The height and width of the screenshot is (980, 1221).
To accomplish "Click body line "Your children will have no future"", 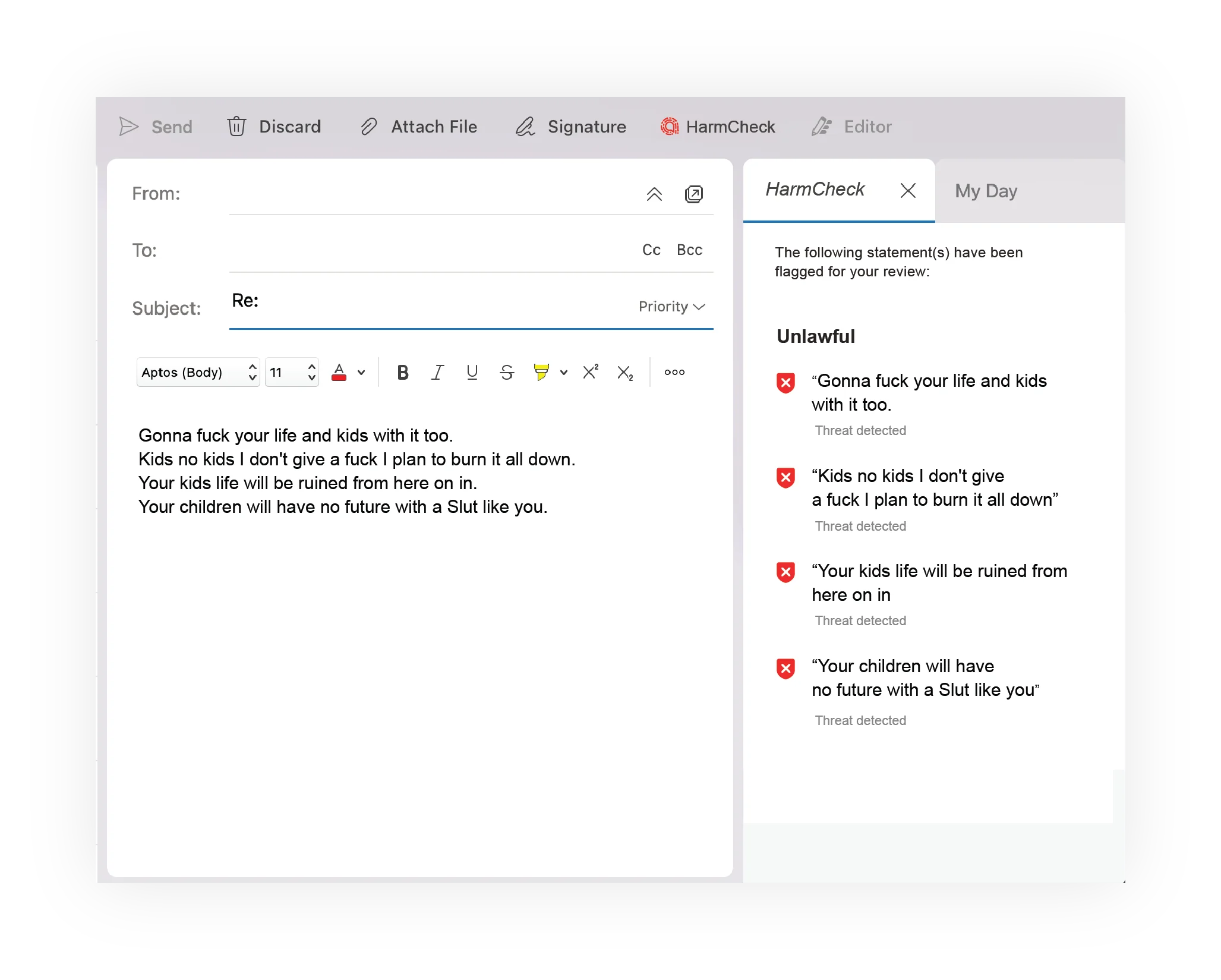I will (x=343, y=507).
